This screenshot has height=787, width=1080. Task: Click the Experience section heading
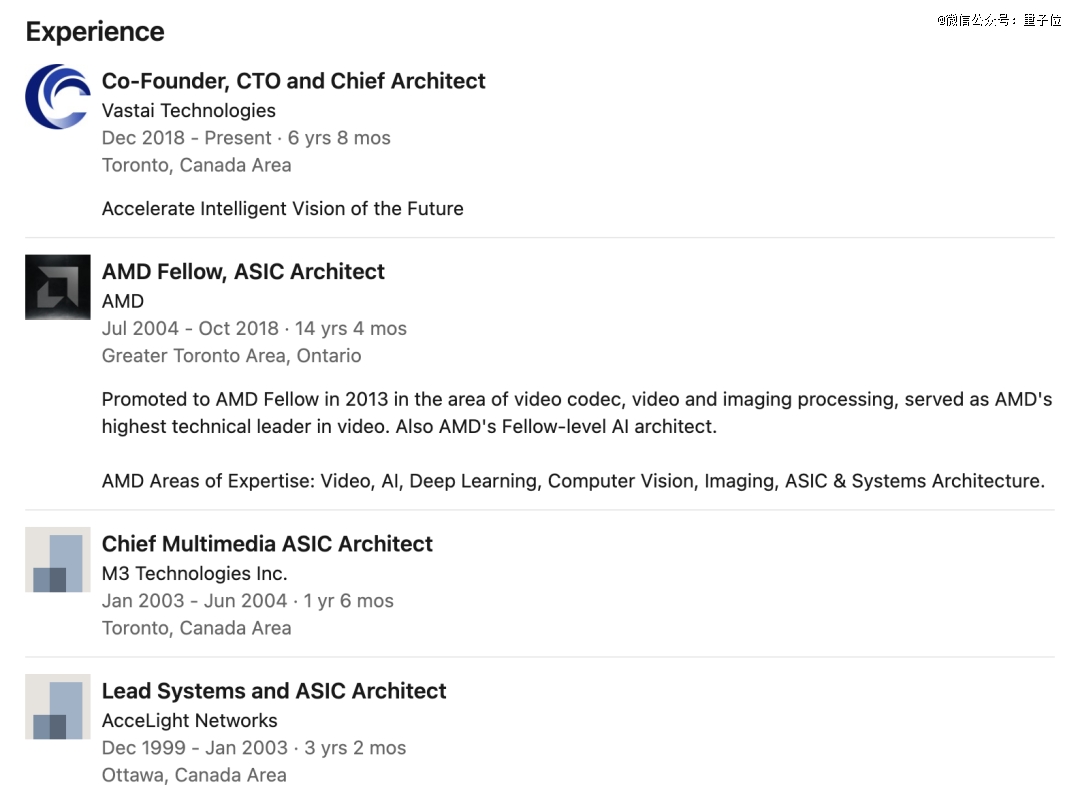click(95, 32)
